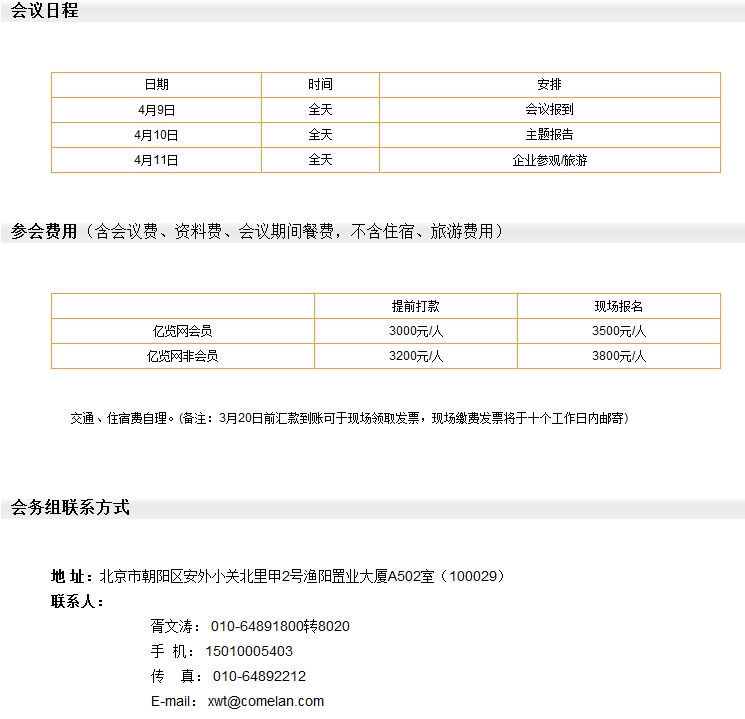The image size is (745, 719).
Task: Click the 提前打款 column header
Action: pos(415,305)
